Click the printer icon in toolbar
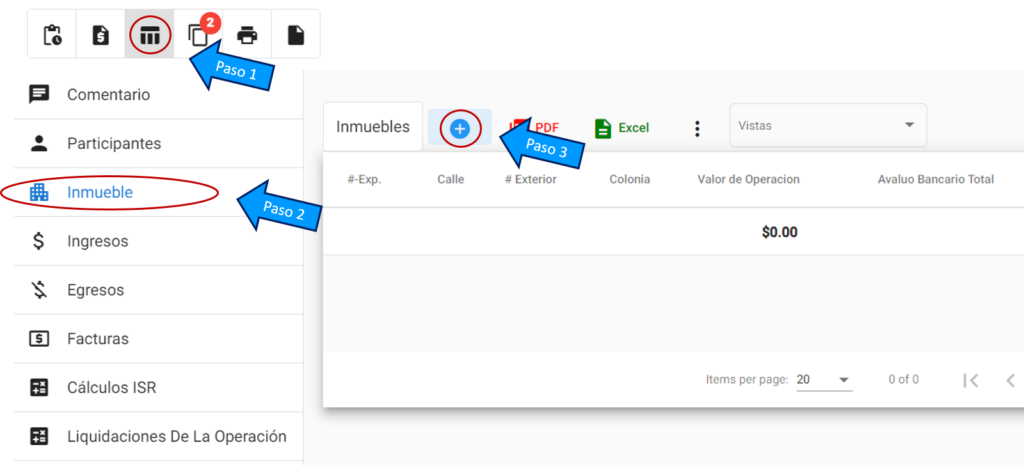 tap(247, 35)
